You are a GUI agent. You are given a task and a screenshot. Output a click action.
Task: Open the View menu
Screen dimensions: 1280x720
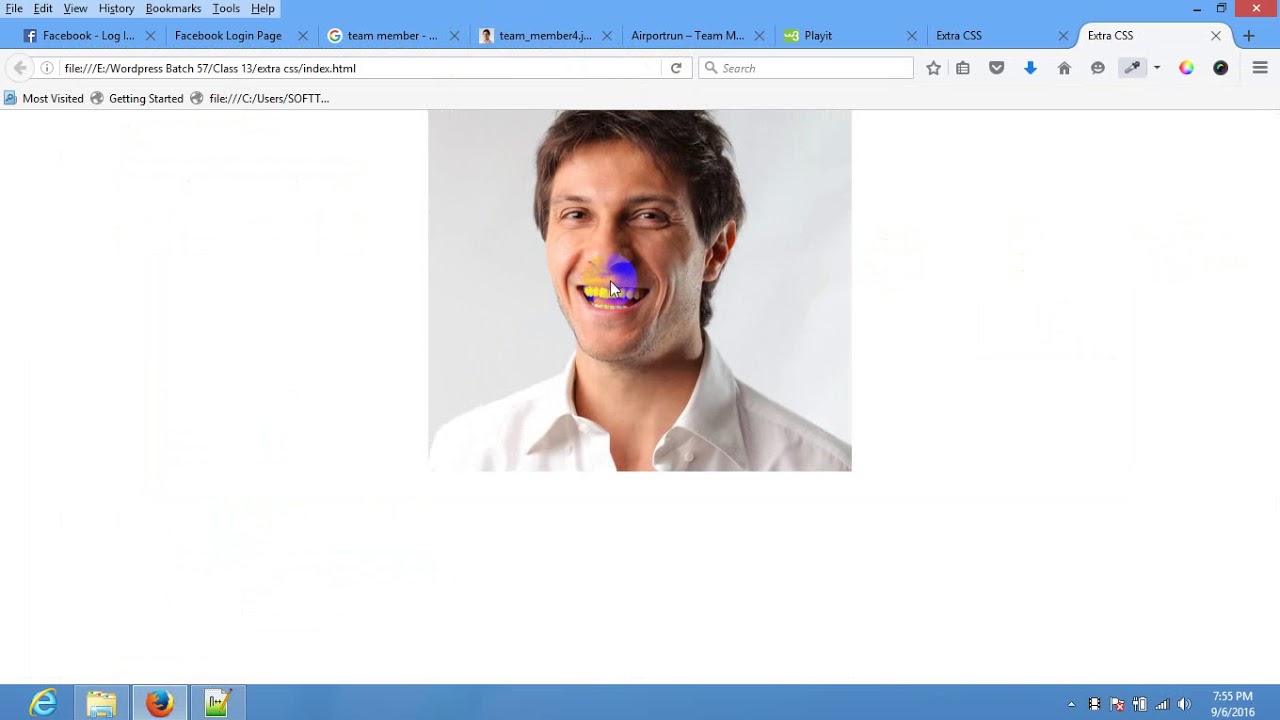coord(76,8)
